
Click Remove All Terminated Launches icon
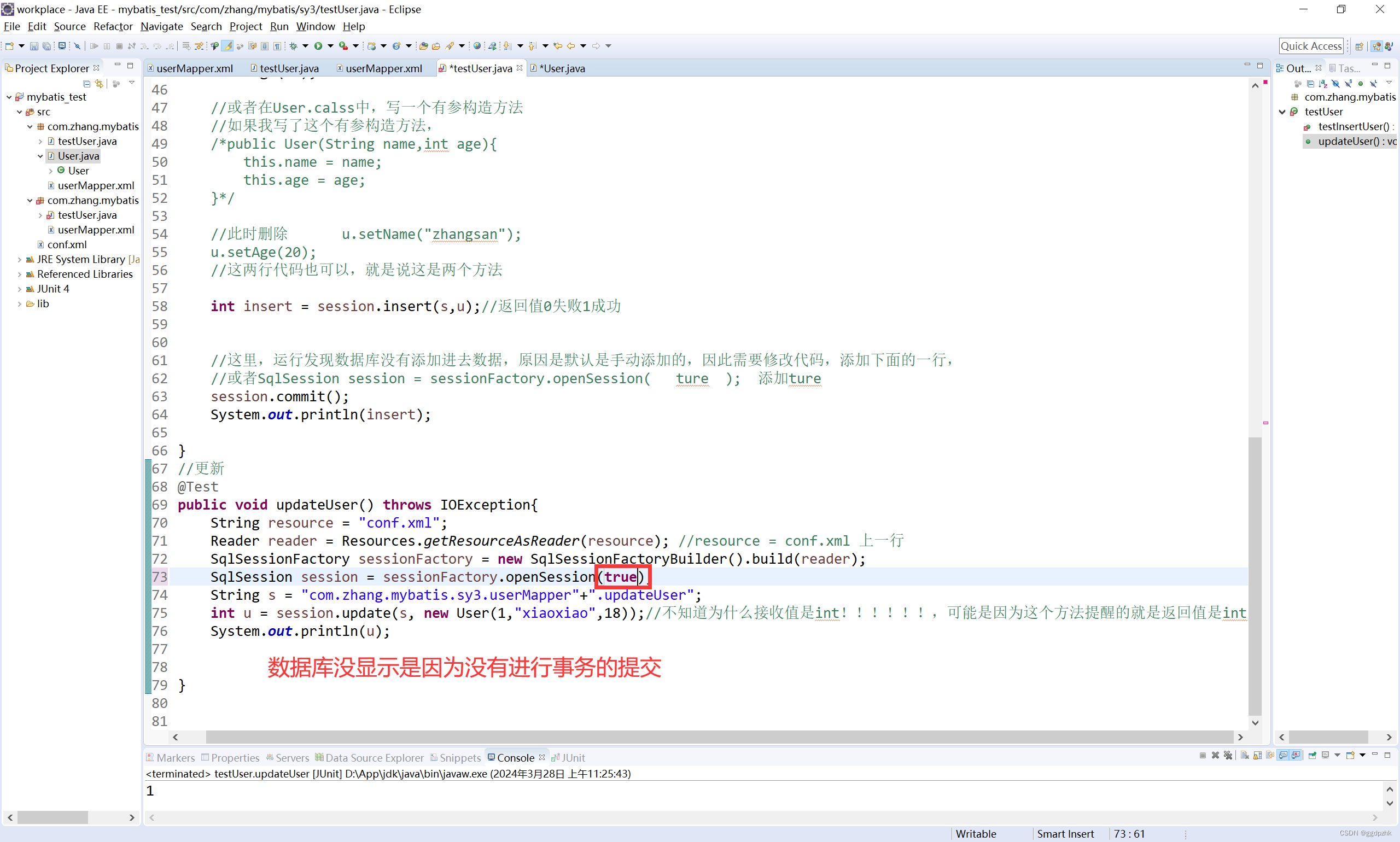[x=1228, y=755]
